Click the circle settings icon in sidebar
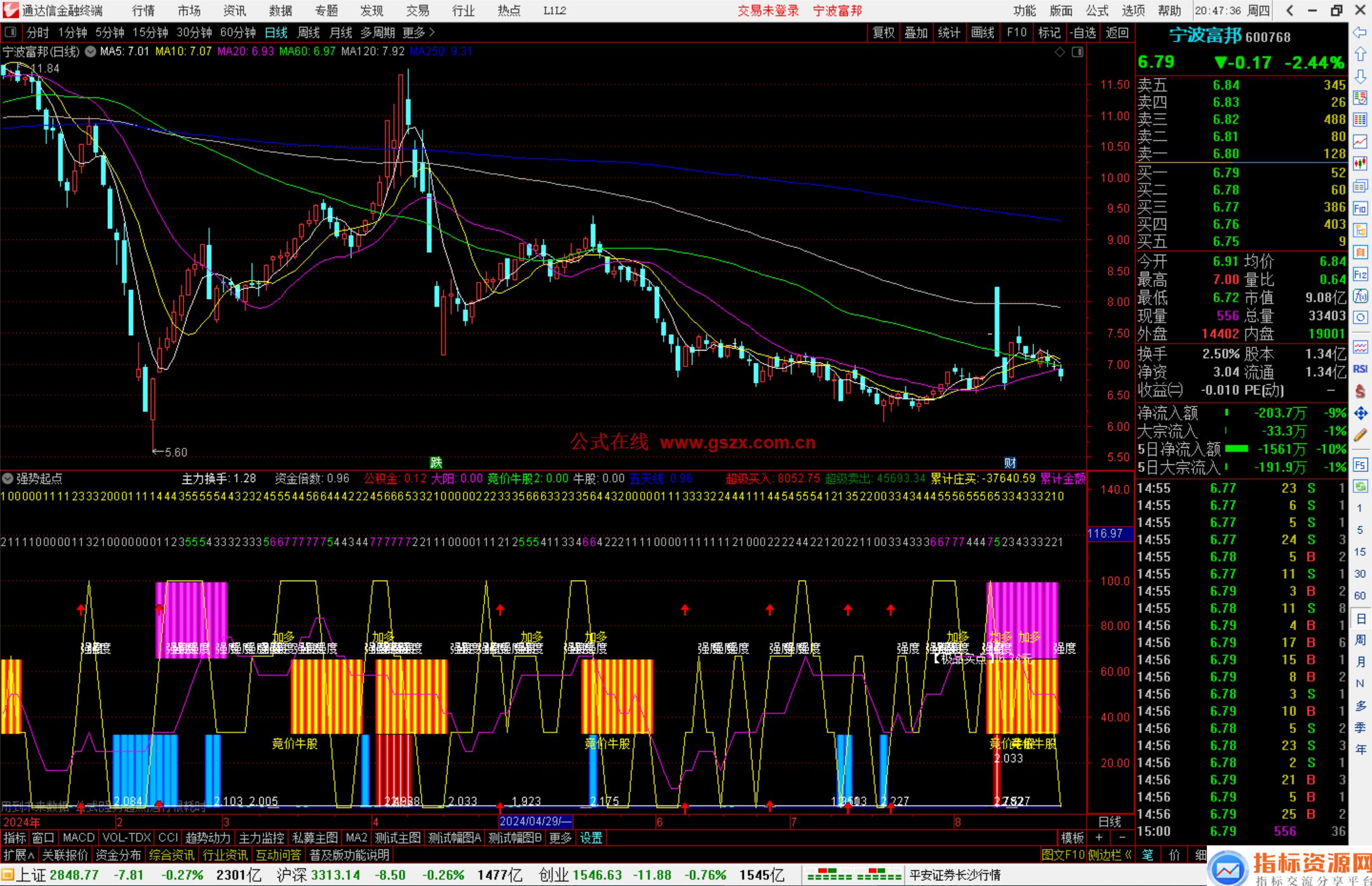The height and width of the screenshot is (886, 1372). pyautogui.click(x=1360, y=318)
